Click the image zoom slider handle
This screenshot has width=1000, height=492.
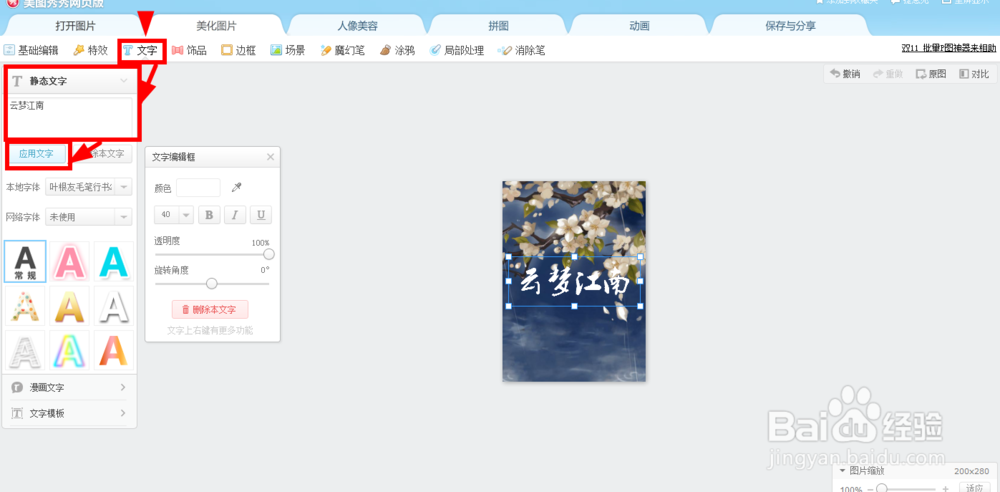(x=882, y=488)
